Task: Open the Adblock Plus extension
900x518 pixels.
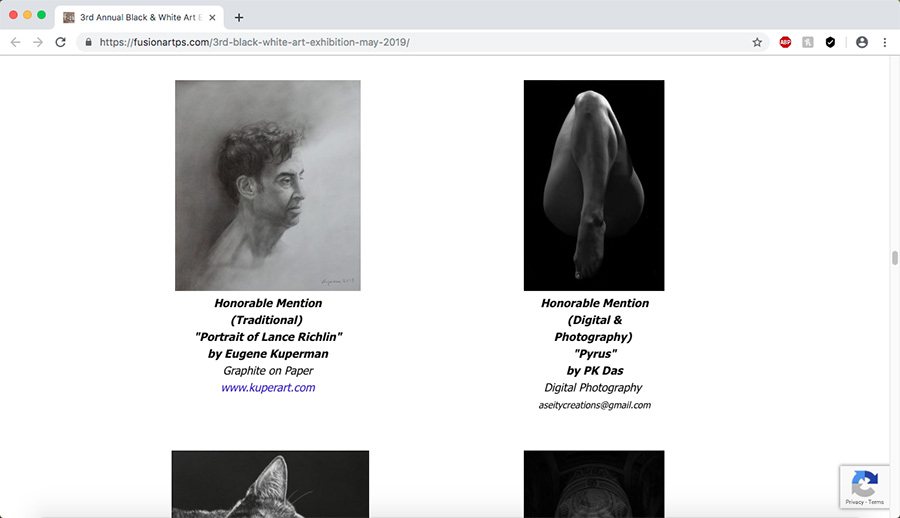Action: click(785, 42)
